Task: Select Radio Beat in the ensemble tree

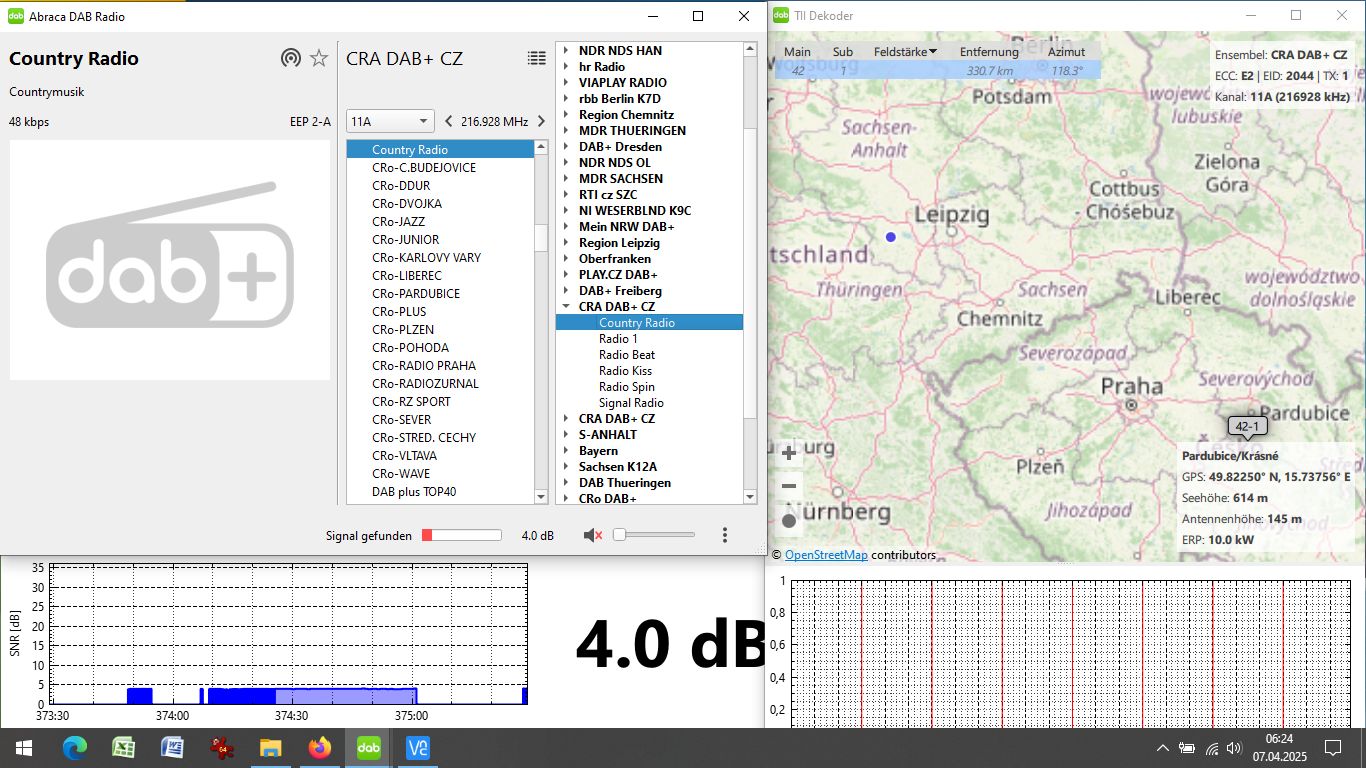Action: pyautogui.click(x=627, y=355)
